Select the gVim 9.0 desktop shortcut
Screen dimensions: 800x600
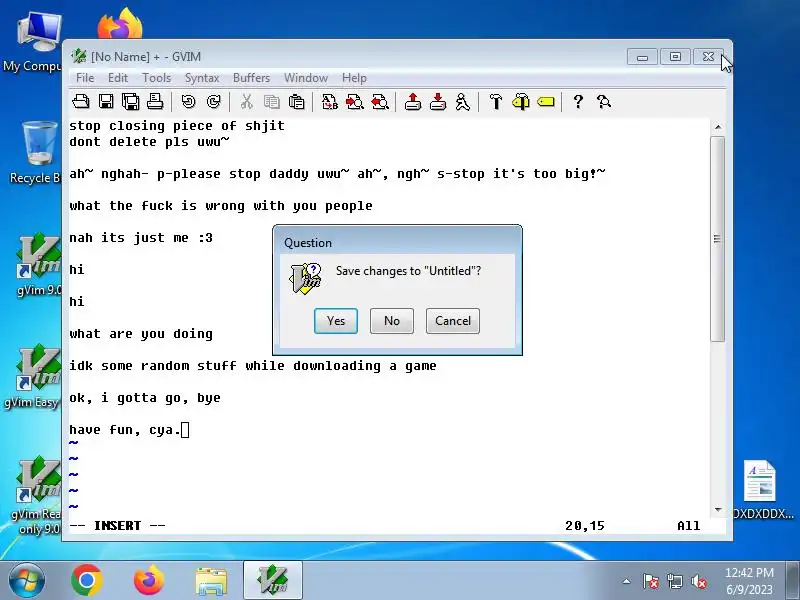point(39,265)
